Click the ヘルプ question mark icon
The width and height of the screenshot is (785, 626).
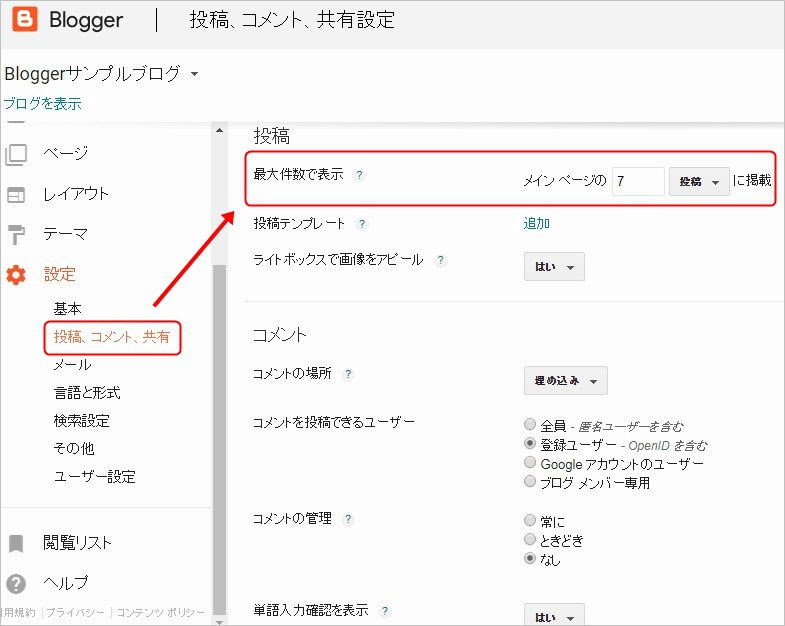(16, 583)
